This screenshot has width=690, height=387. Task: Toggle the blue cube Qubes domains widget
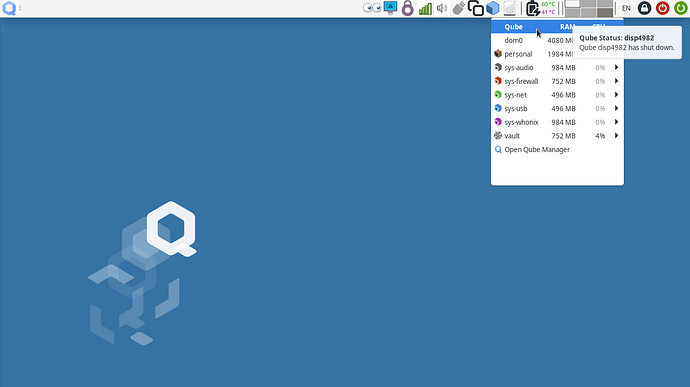tap(493, 8)
